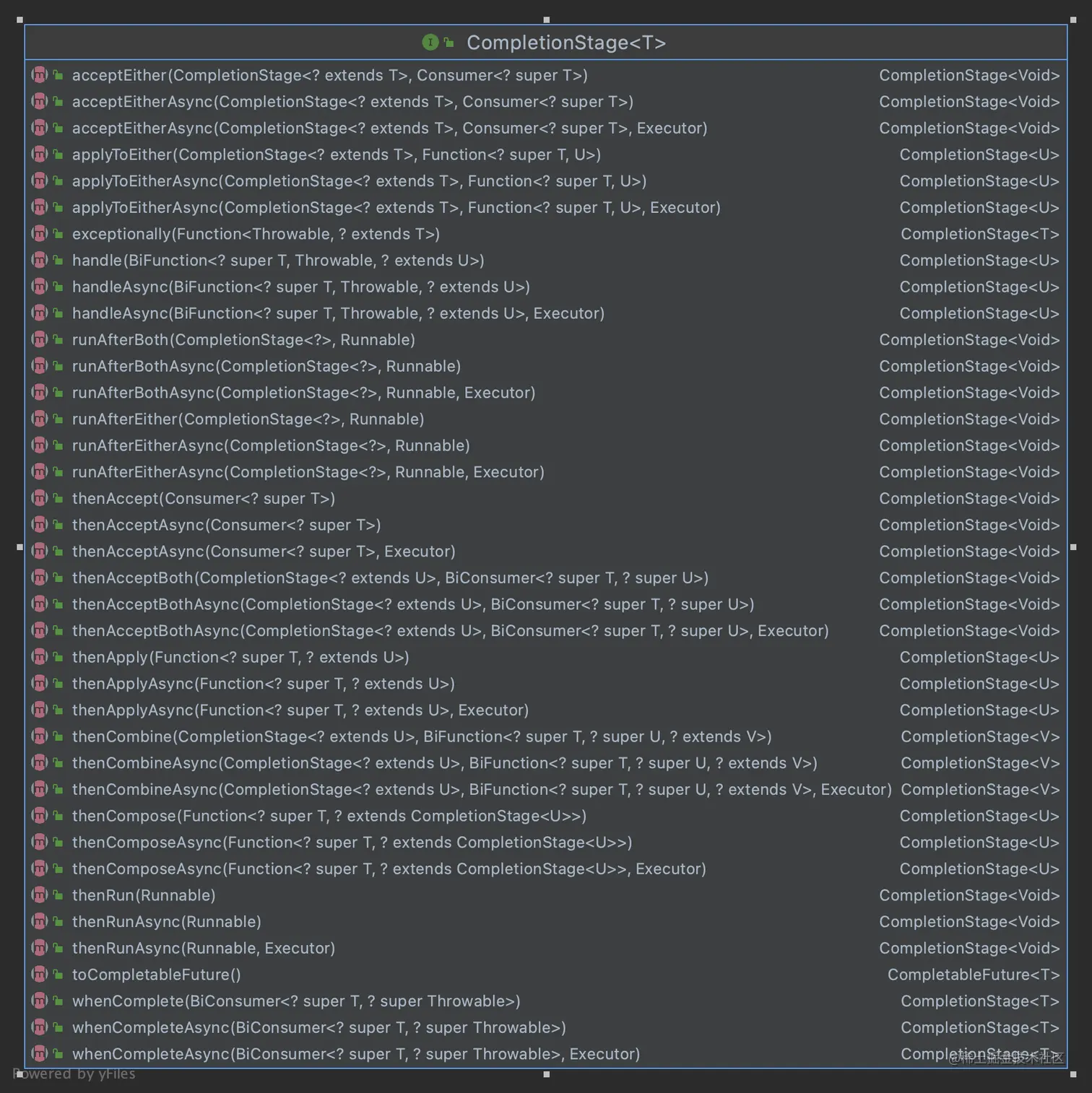Click method icon of thenAcceptAsync with Executor

tap(40, 552)
